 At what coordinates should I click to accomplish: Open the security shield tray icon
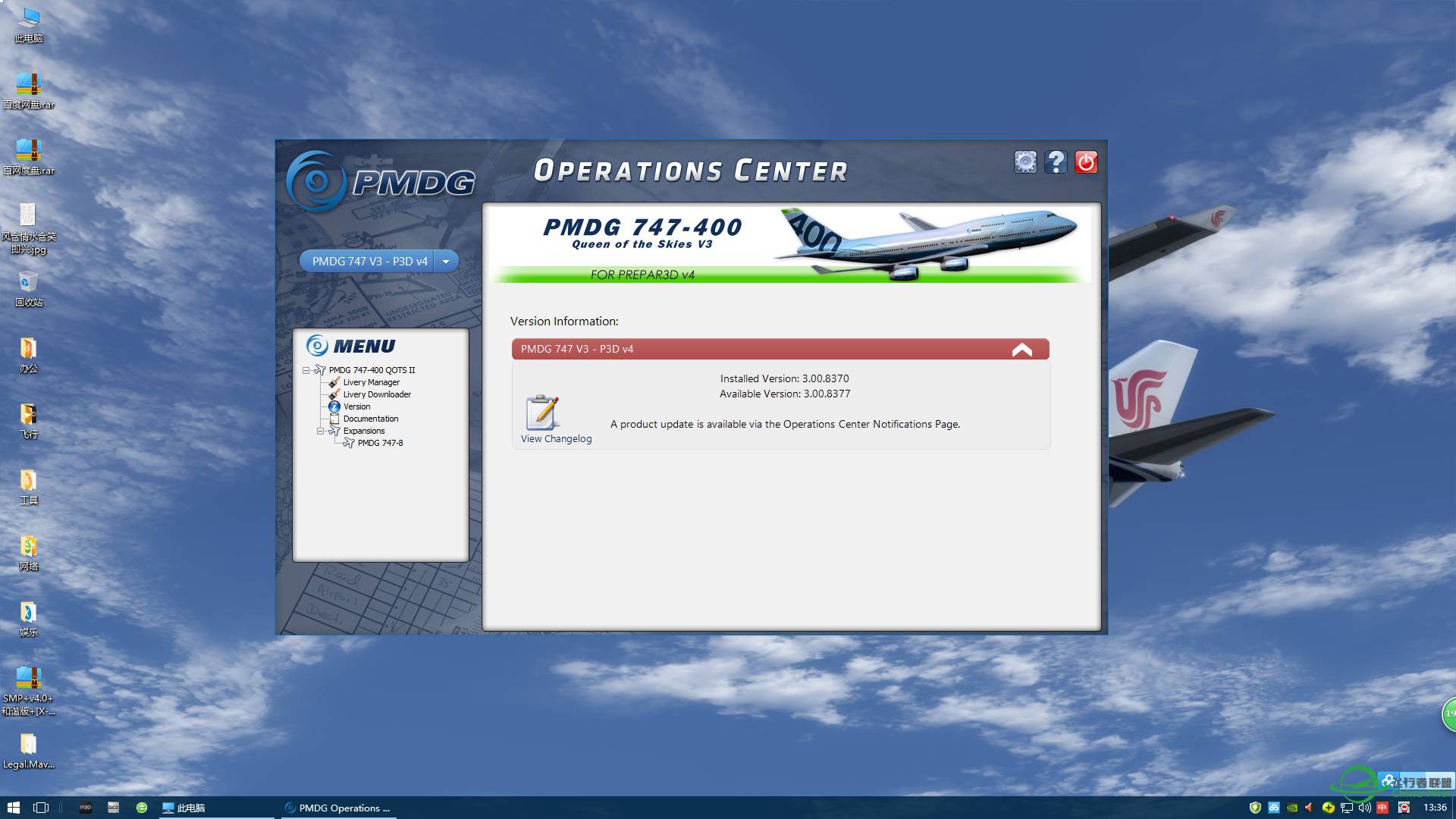click(1255, 808)
